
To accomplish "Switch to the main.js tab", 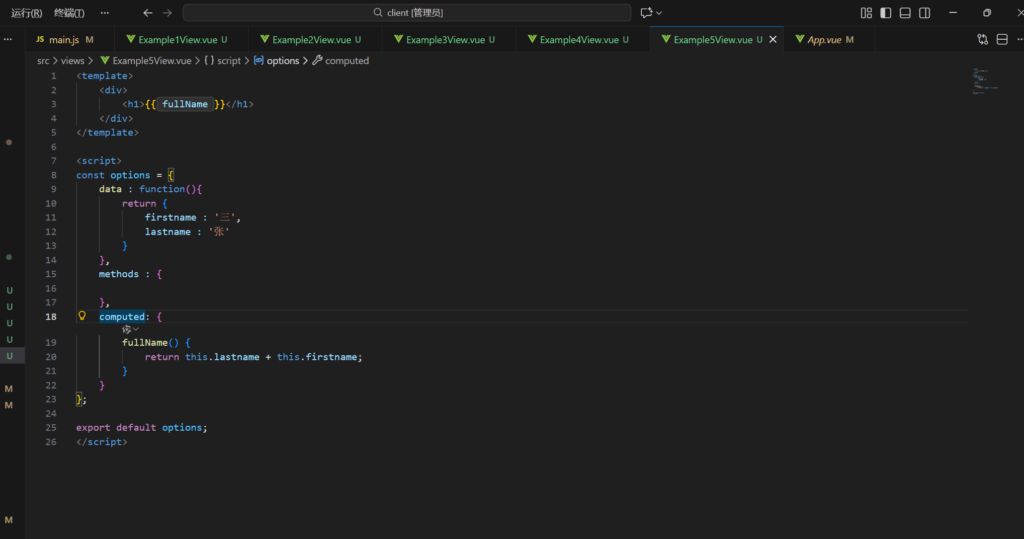I will click(x=63, y=40).
